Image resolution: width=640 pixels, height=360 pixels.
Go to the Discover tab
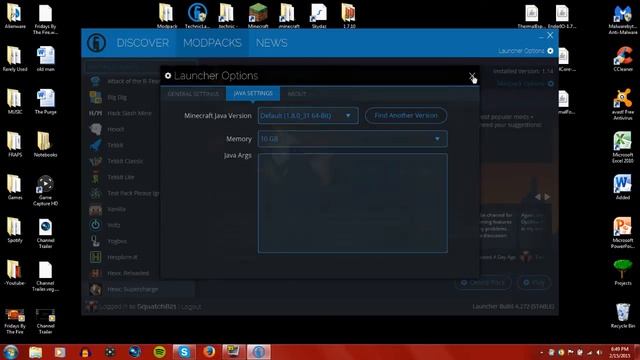(x=142, y=43)
